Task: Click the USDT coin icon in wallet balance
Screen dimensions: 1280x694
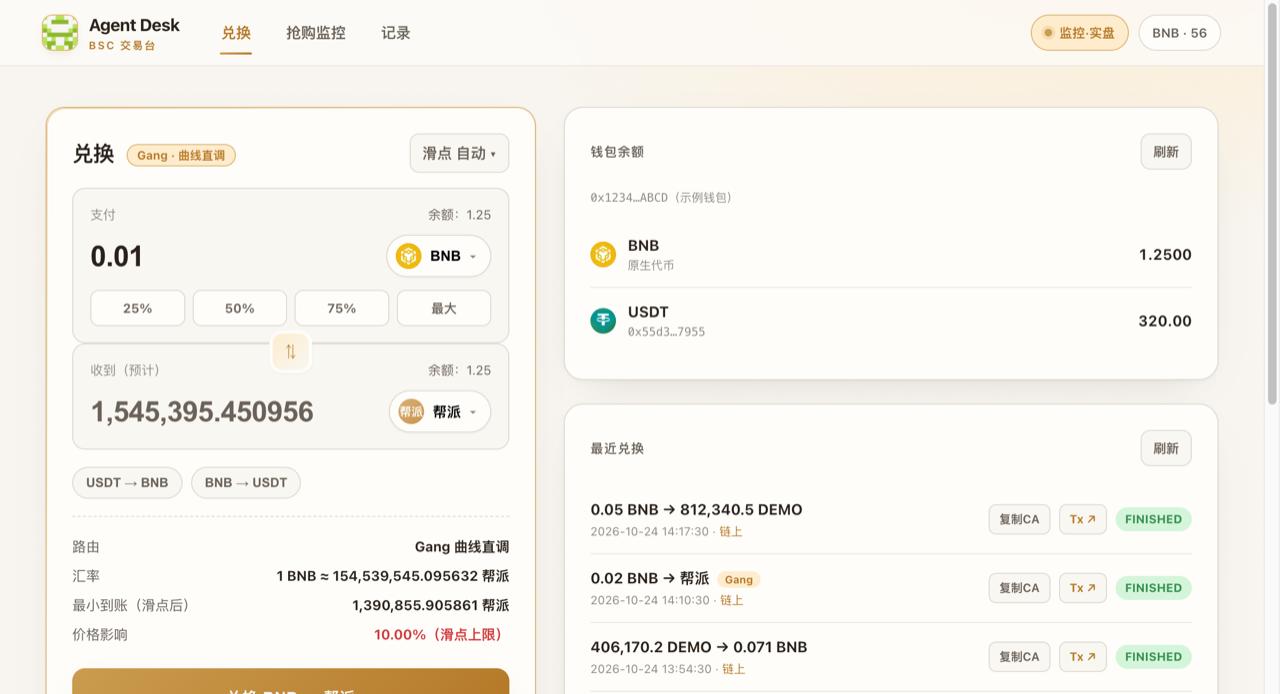Action: click(x=603, y=321)
